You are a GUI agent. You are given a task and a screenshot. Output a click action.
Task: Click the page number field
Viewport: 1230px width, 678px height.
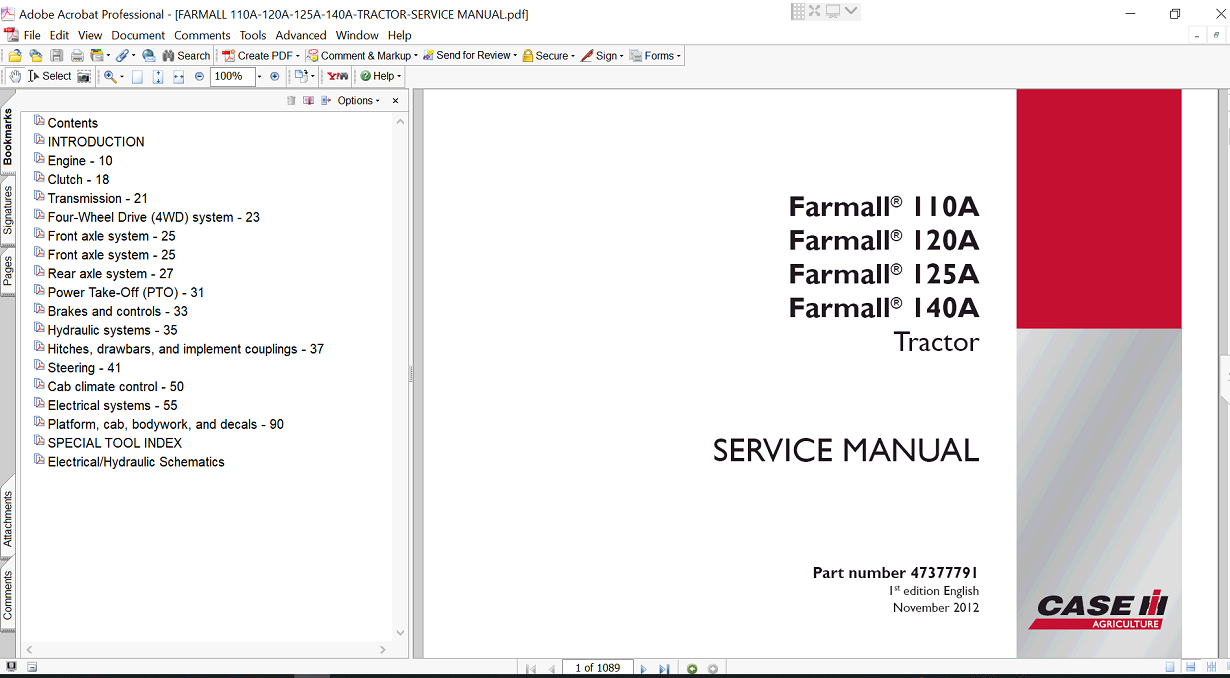pyautogui.click(x=598, y=668)
